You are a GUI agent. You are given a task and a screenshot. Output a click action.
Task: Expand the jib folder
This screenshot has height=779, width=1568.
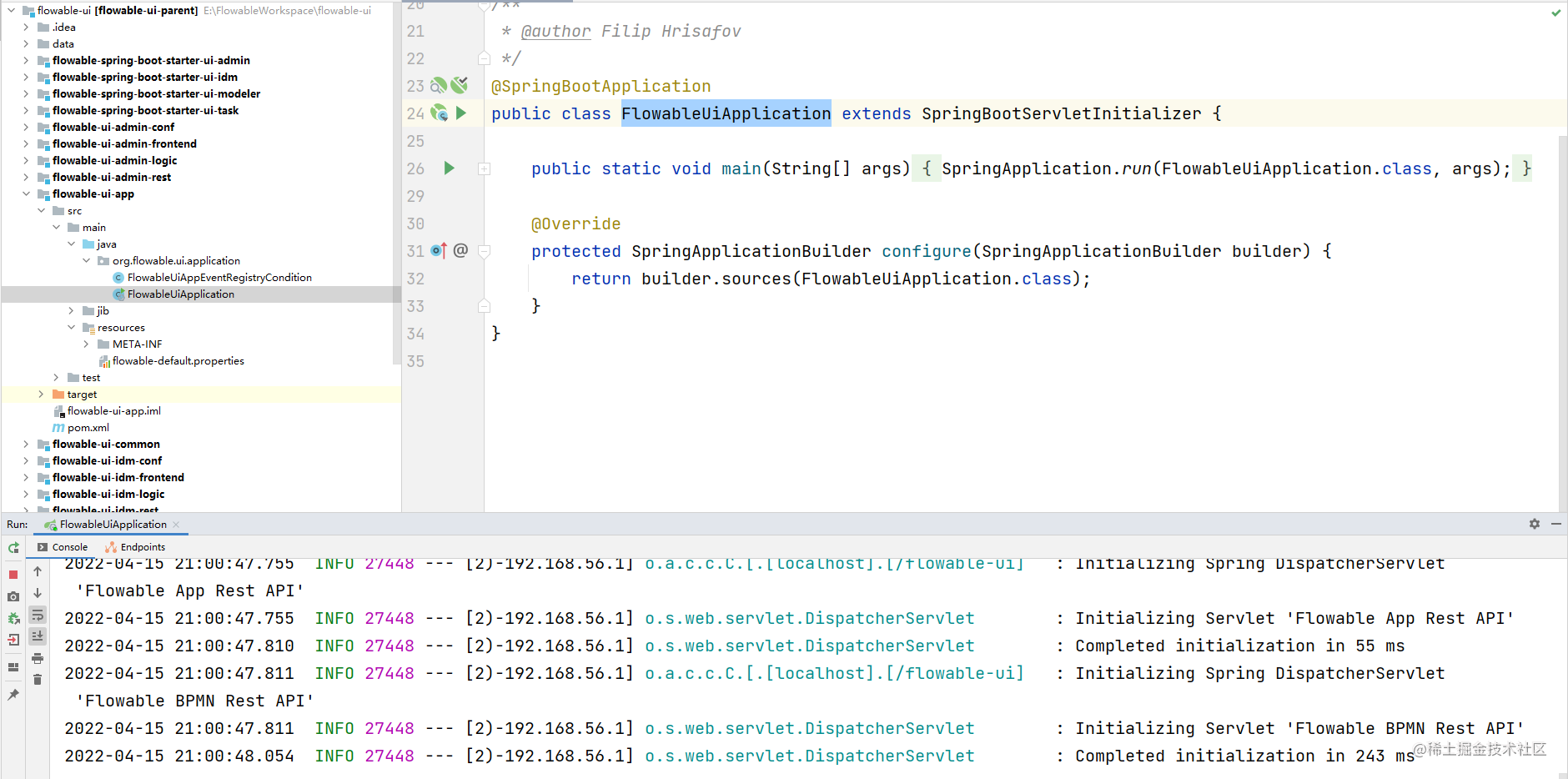71,311
